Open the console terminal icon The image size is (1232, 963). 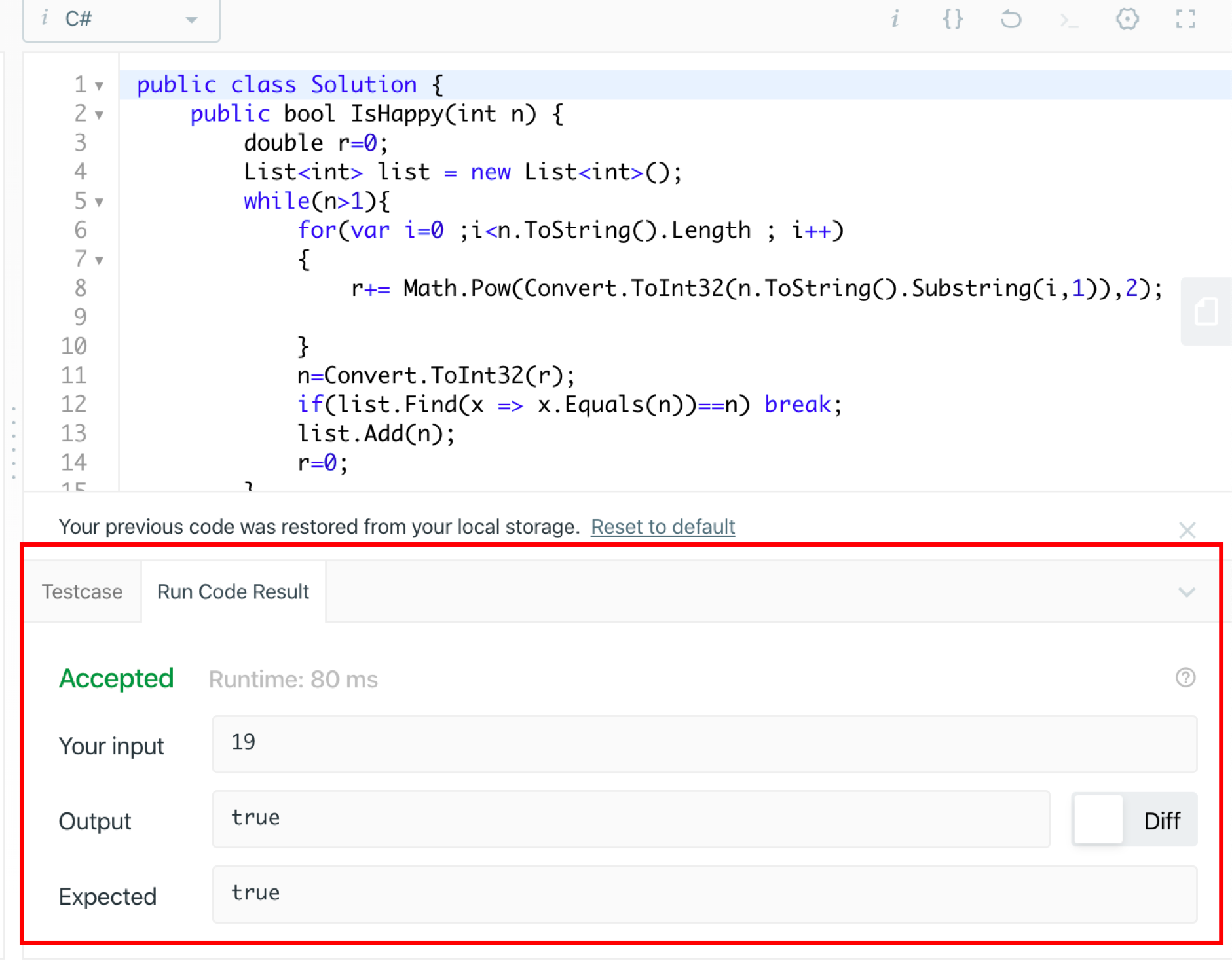pyautogui.click(x=1070, y=20)
